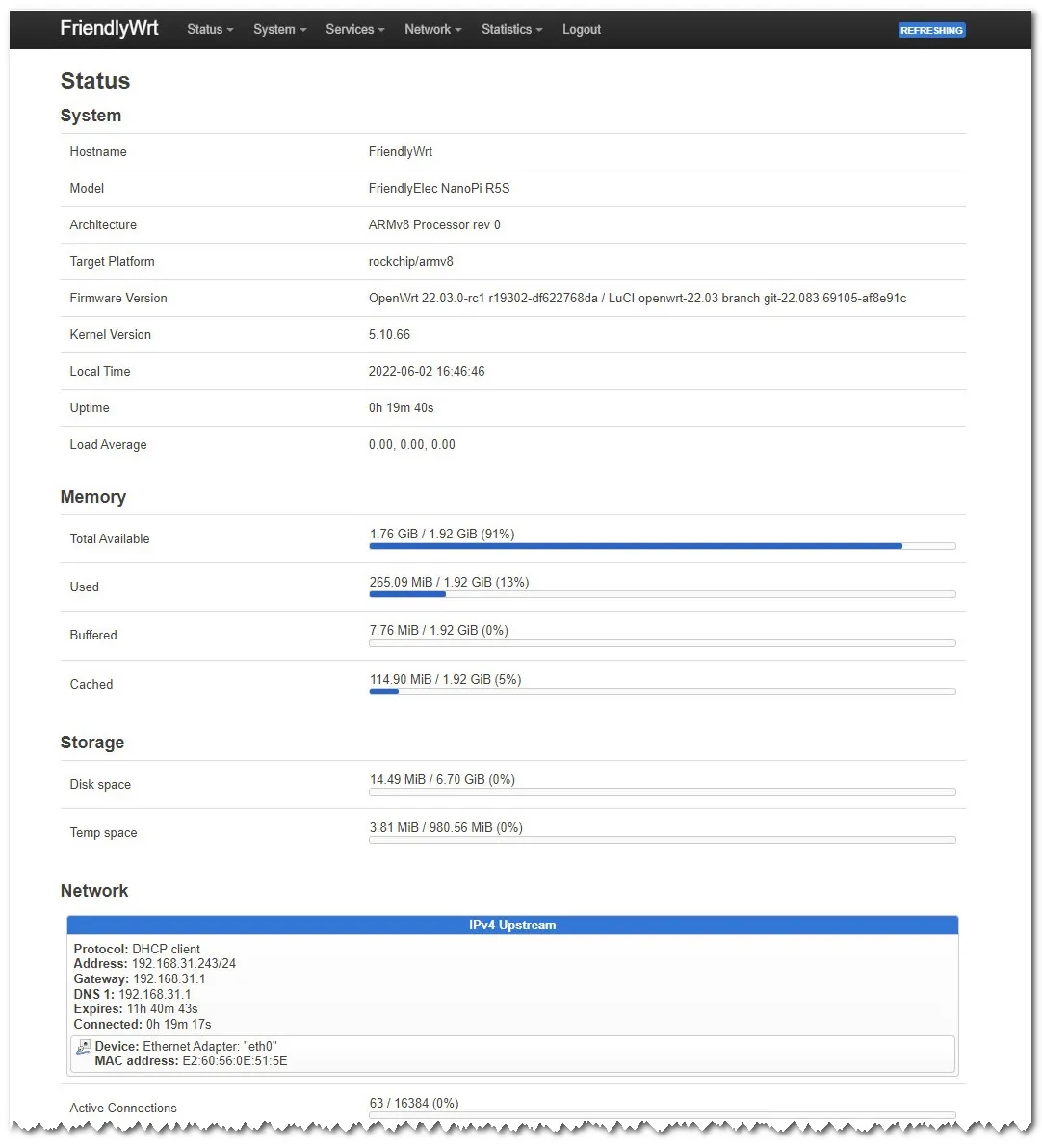Click the Used memory progress bar
The width and height of the screenshot is (1042, 1148).
coord(662,594)
